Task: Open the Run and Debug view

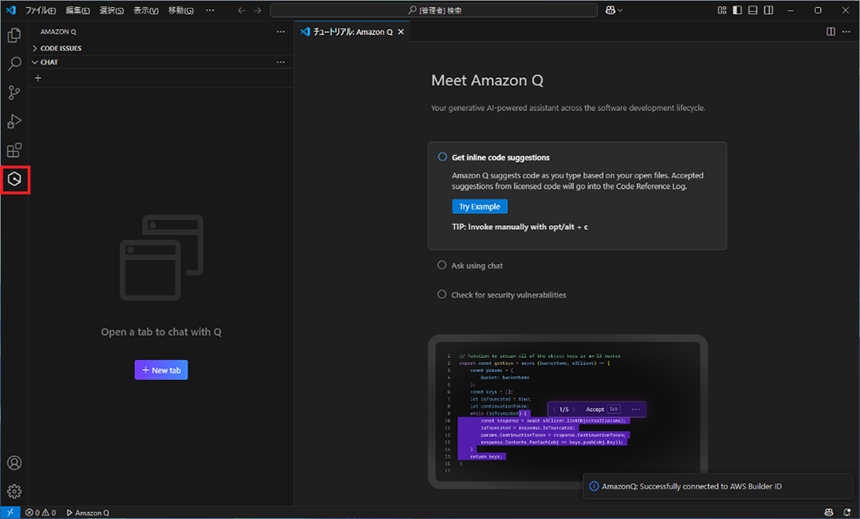Action: (x=14, y=121)
